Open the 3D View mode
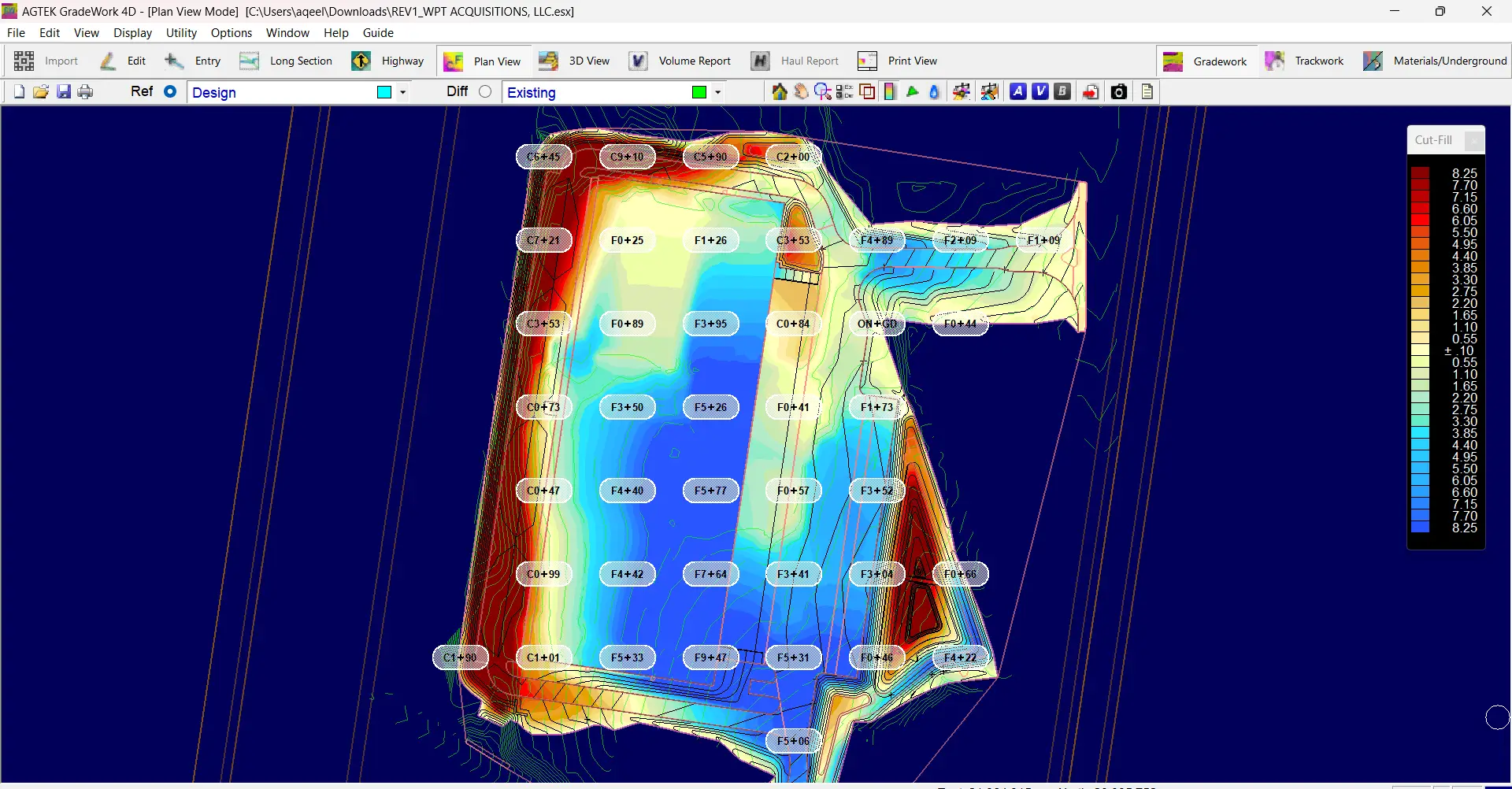 (x=574, y=61)
